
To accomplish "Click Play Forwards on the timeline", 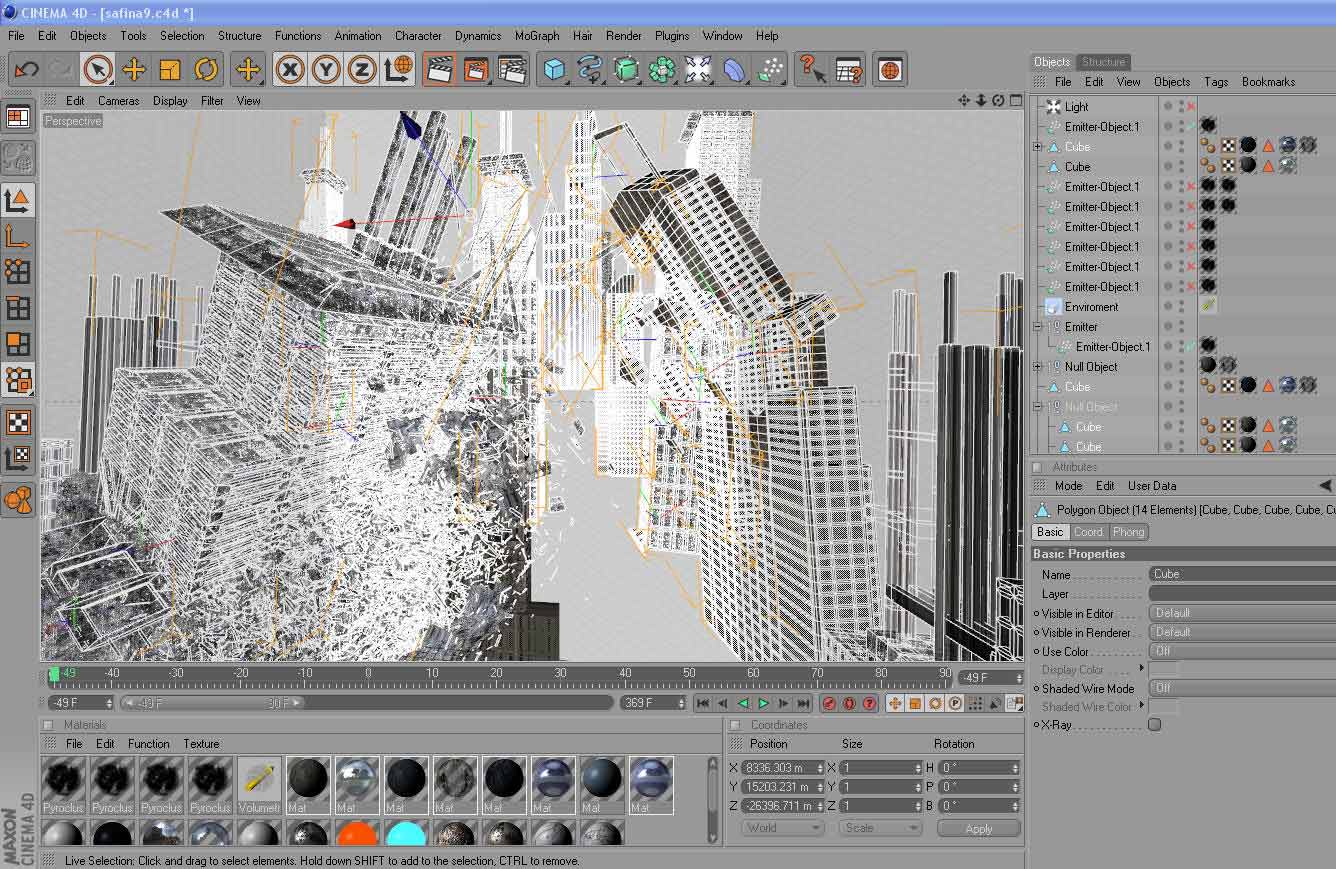I will [763, 704].
